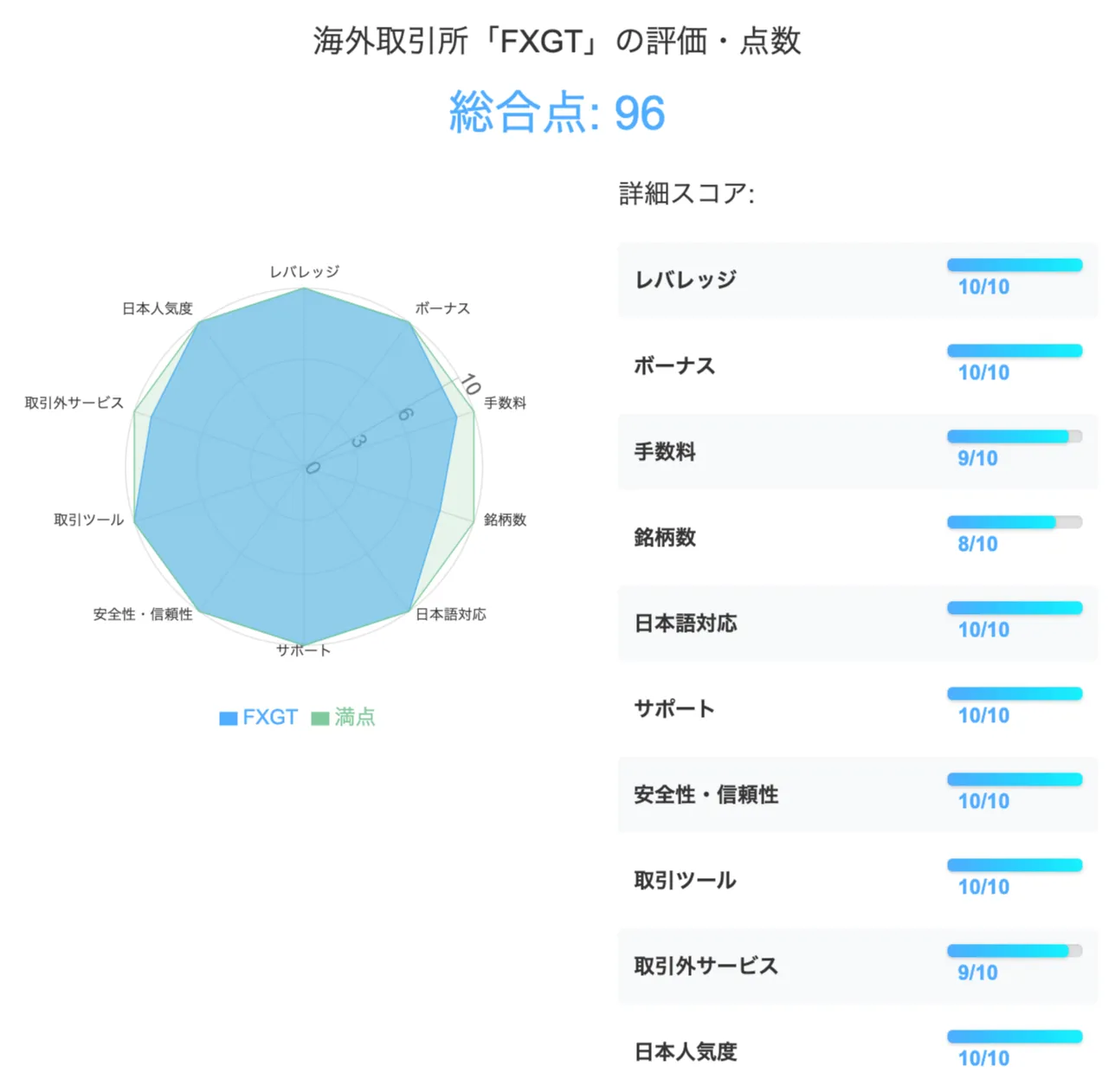Viewport: 1115px width, 1092px height.
Task: Click the radar chart axis label サポート
Action: tap(304, 650)
